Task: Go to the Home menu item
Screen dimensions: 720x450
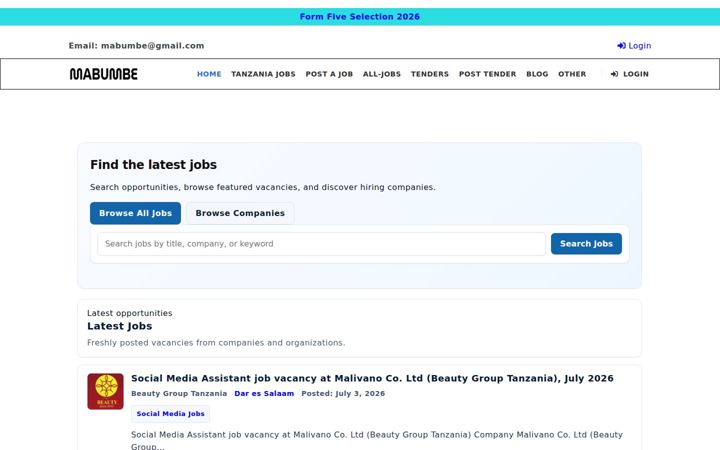Action: coord(209,74)
